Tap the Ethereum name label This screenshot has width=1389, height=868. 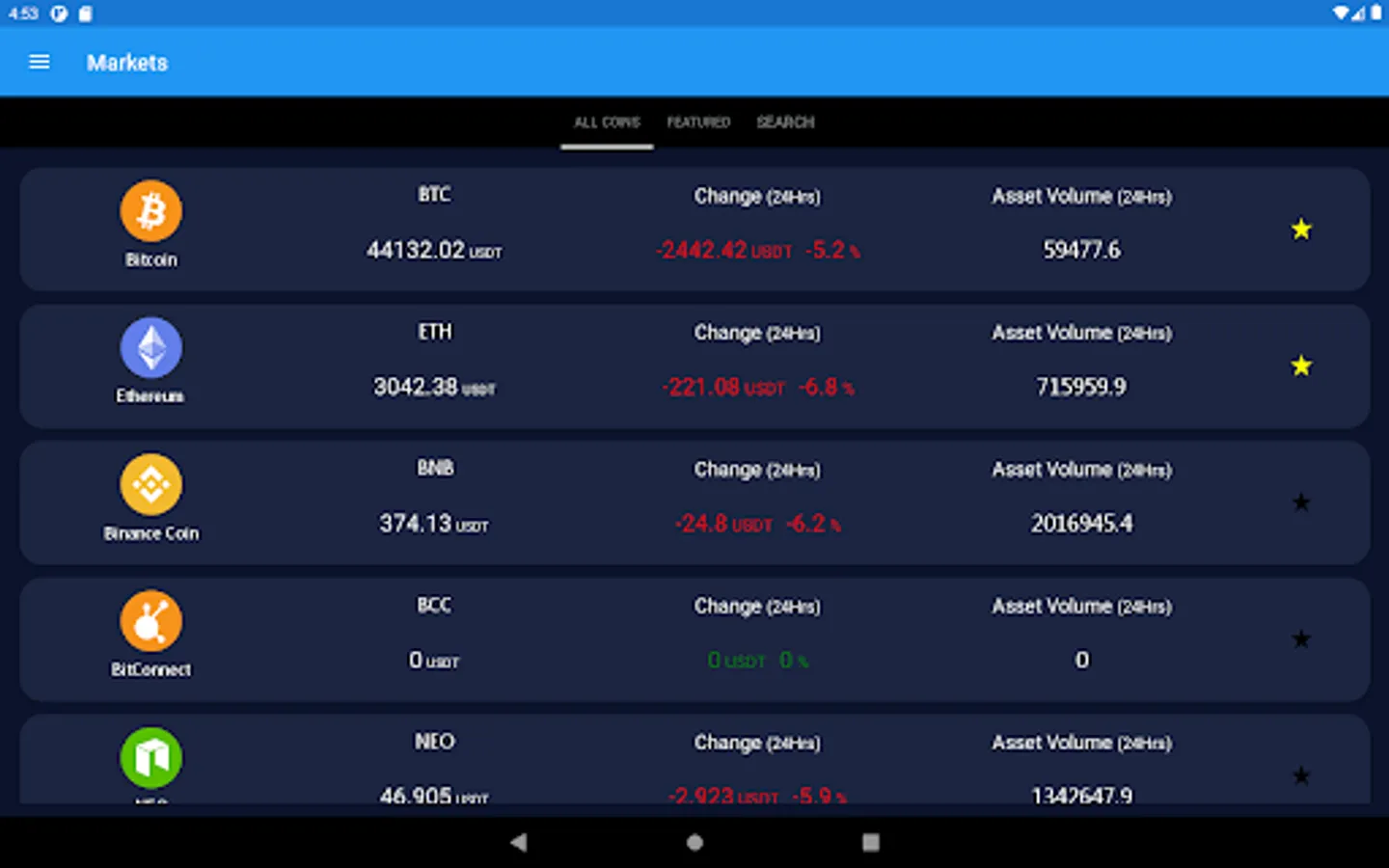tap(150, 396)
